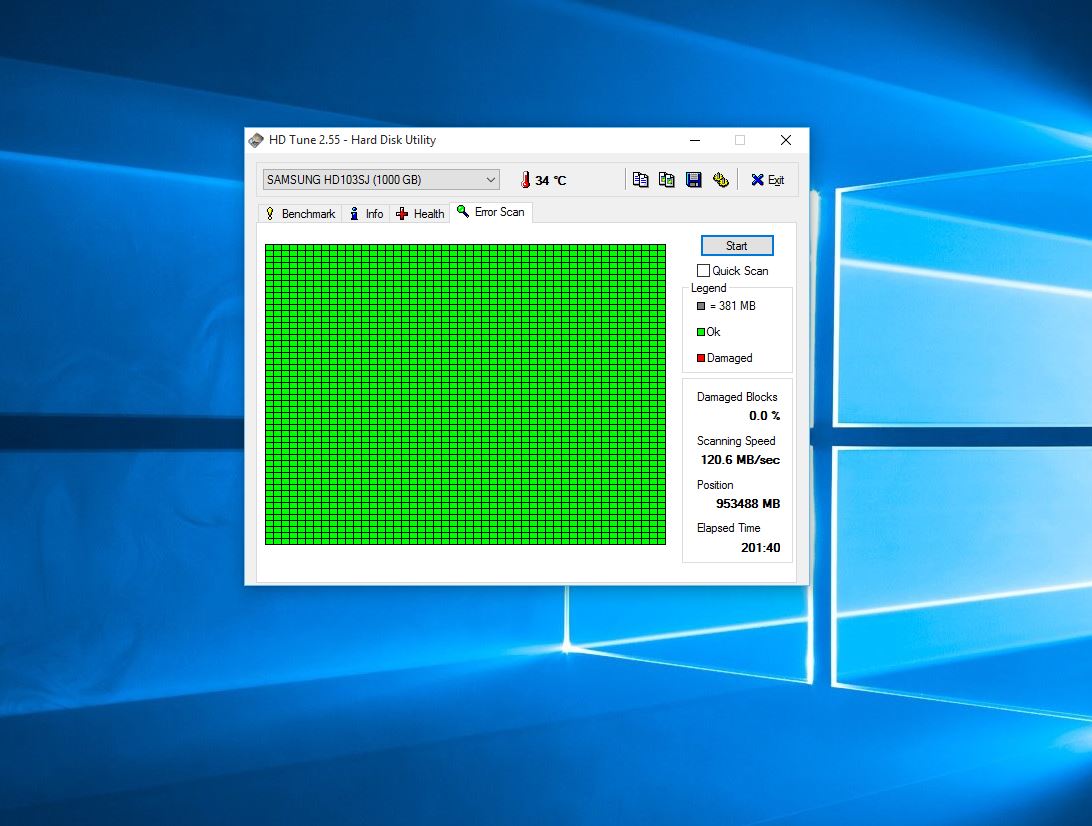Click the 34 °C temperature reading
Image resolution: width=1092 pixels, height=826 pixels.
pos(550,180)
